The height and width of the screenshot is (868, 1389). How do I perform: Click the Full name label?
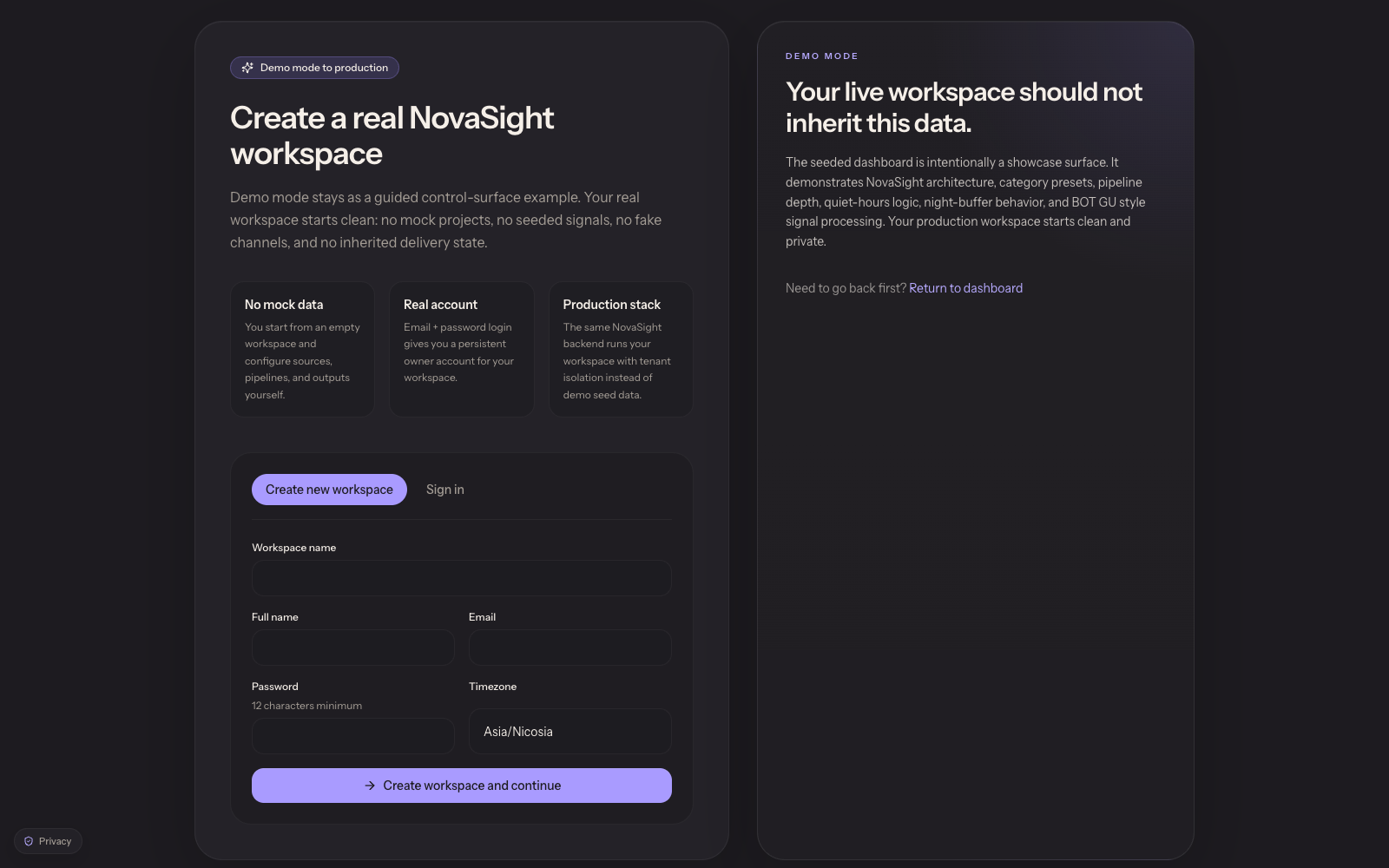coord(274,617)
